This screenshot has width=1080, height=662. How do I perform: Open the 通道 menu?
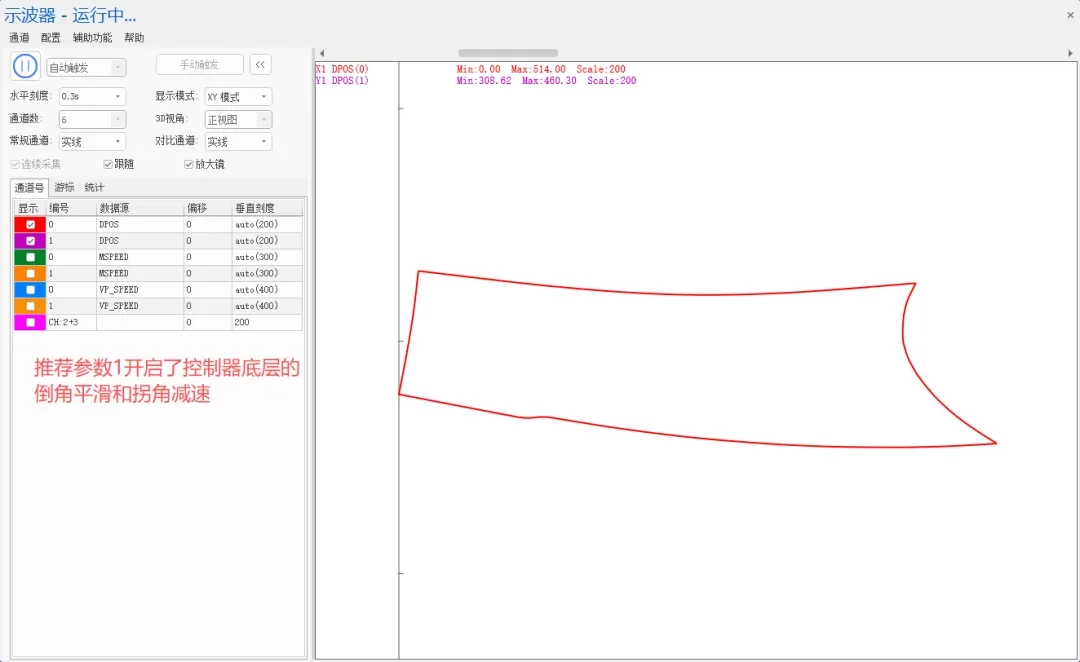(19, 38)
